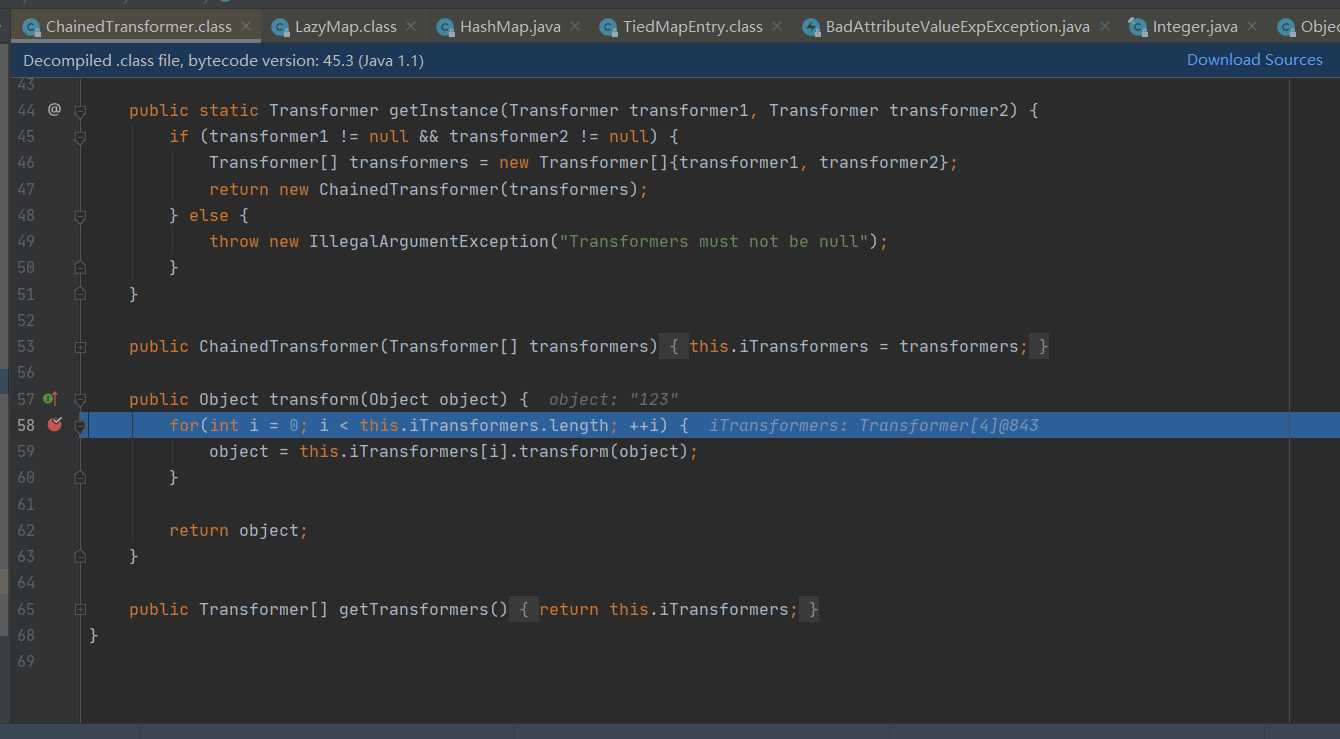
Task: Click 'getInstance' method name on line 44
Action: (443, 110)
